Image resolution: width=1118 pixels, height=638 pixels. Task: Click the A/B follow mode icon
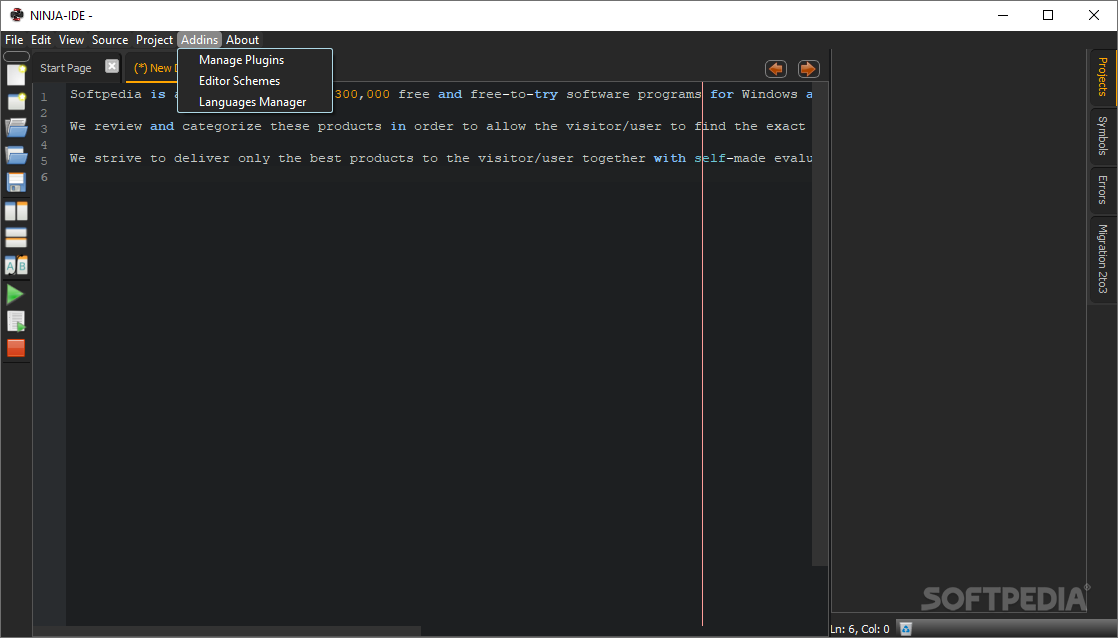coord(16,265)
